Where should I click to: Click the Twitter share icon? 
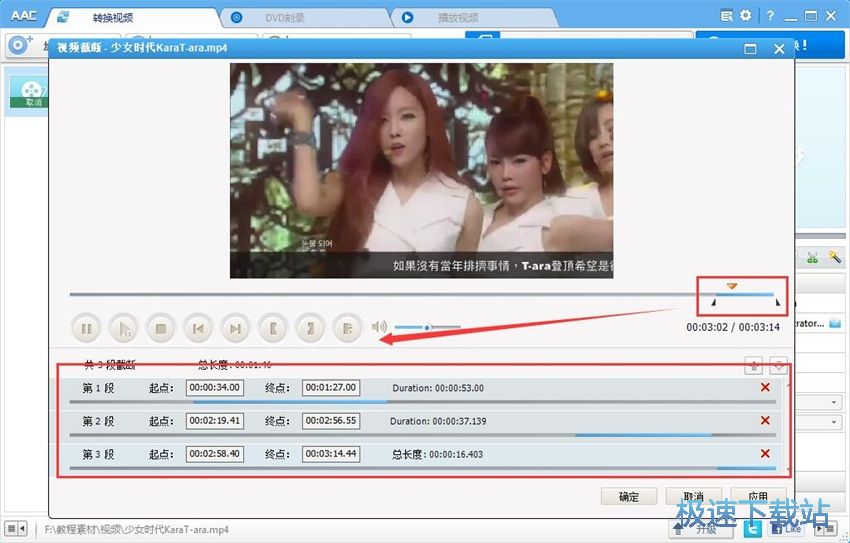click(x=752, y=528)
